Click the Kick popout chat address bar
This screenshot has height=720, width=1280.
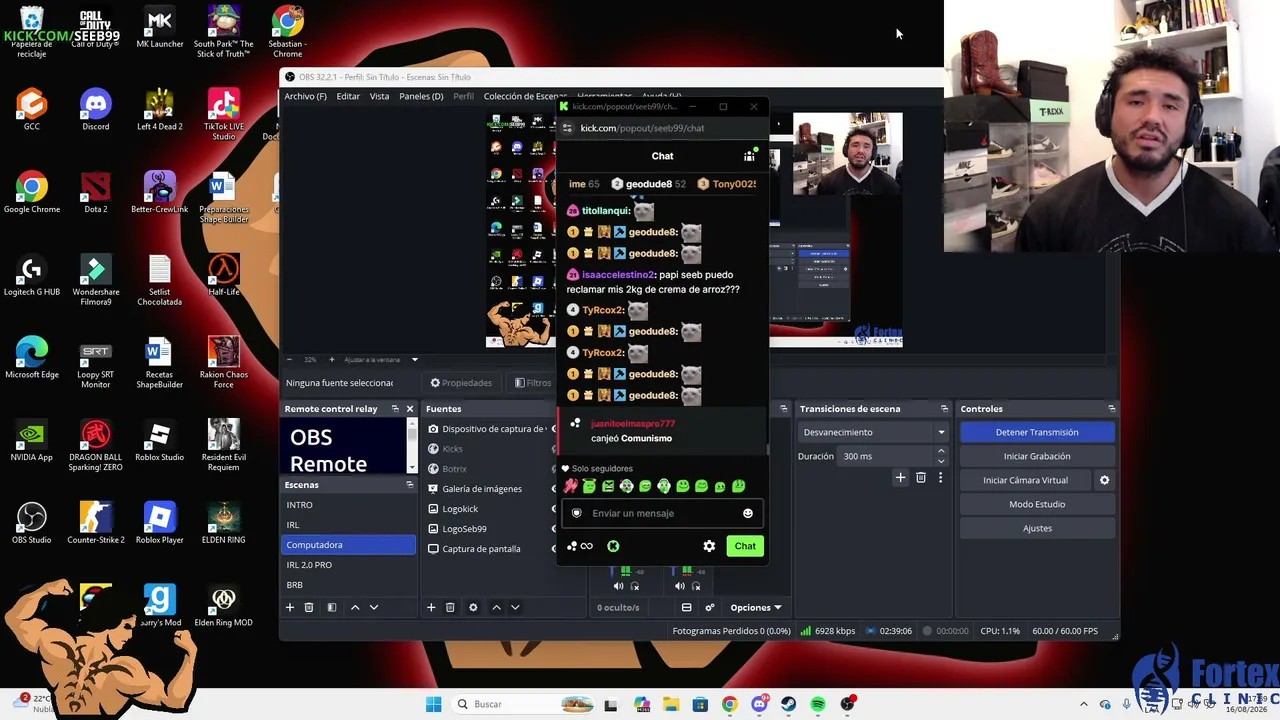click(x=662, y=128)
